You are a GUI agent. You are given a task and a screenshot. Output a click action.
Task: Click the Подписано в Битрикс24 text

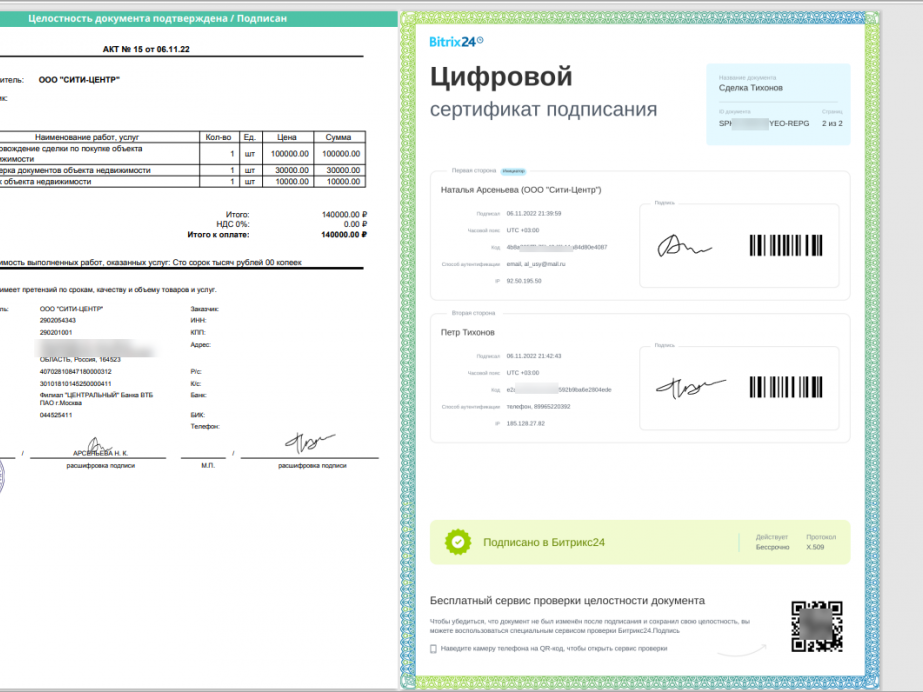coord(544,543)
